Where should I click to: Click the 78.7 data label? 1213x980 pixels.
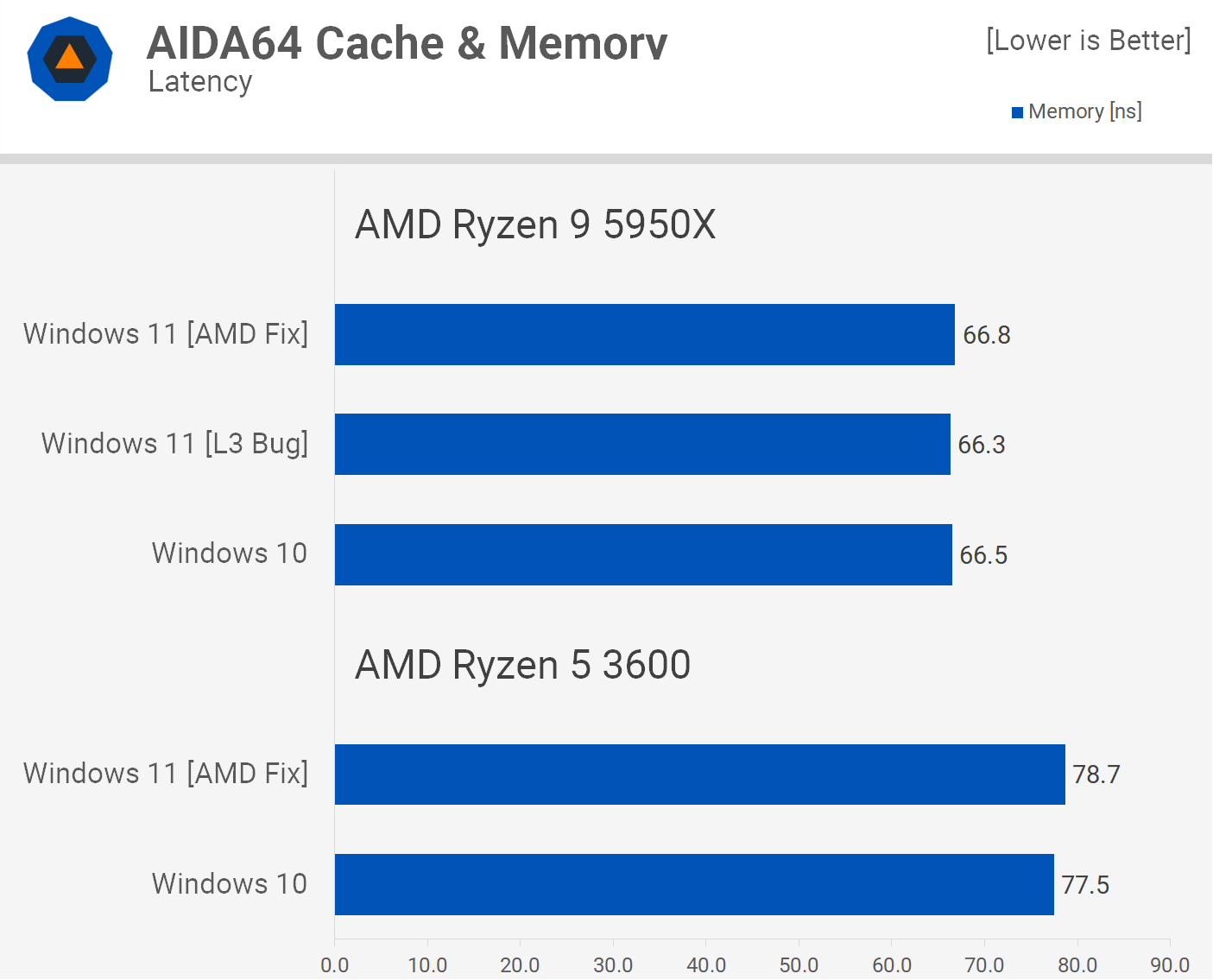pyautogui.click(x=1096, y=775)
